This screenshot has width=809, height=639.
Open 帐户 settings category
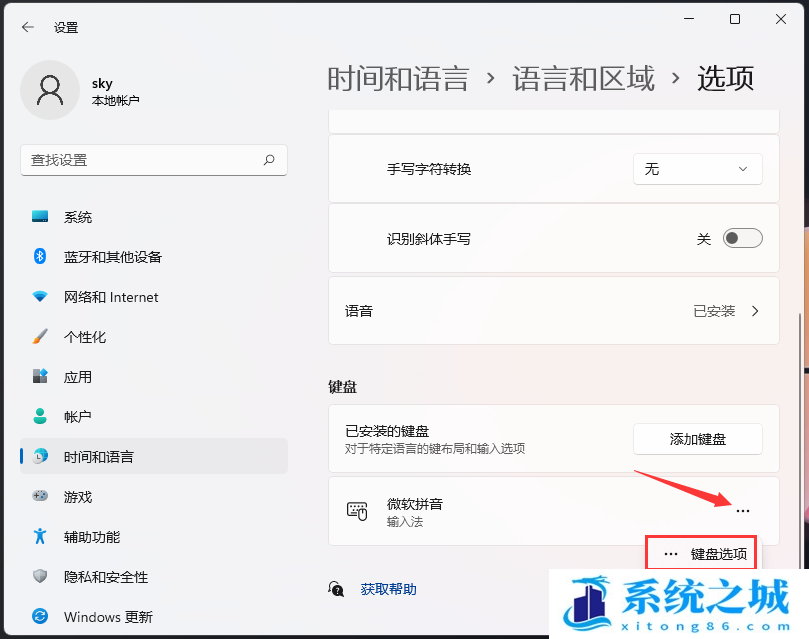click(x=154, y=416)
